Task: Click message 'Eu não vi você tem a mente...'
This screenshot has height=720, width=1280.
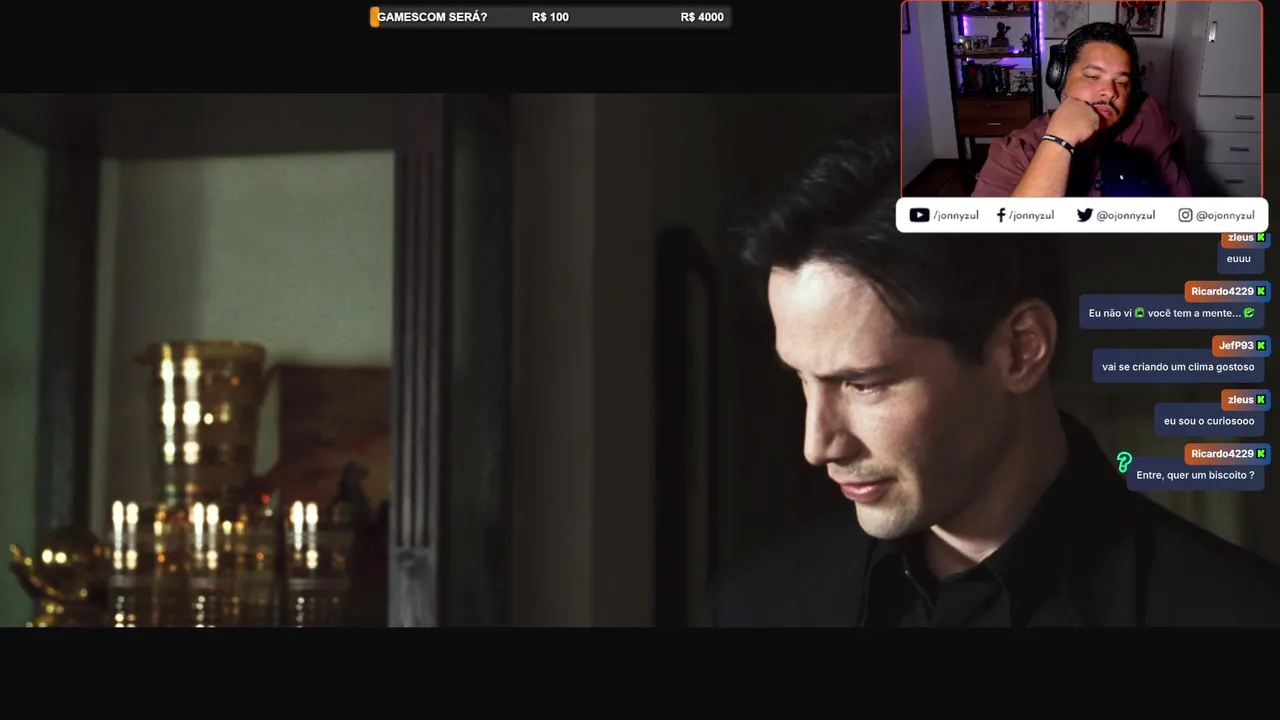Action: pyautogui.click(x=1172, y=313)
